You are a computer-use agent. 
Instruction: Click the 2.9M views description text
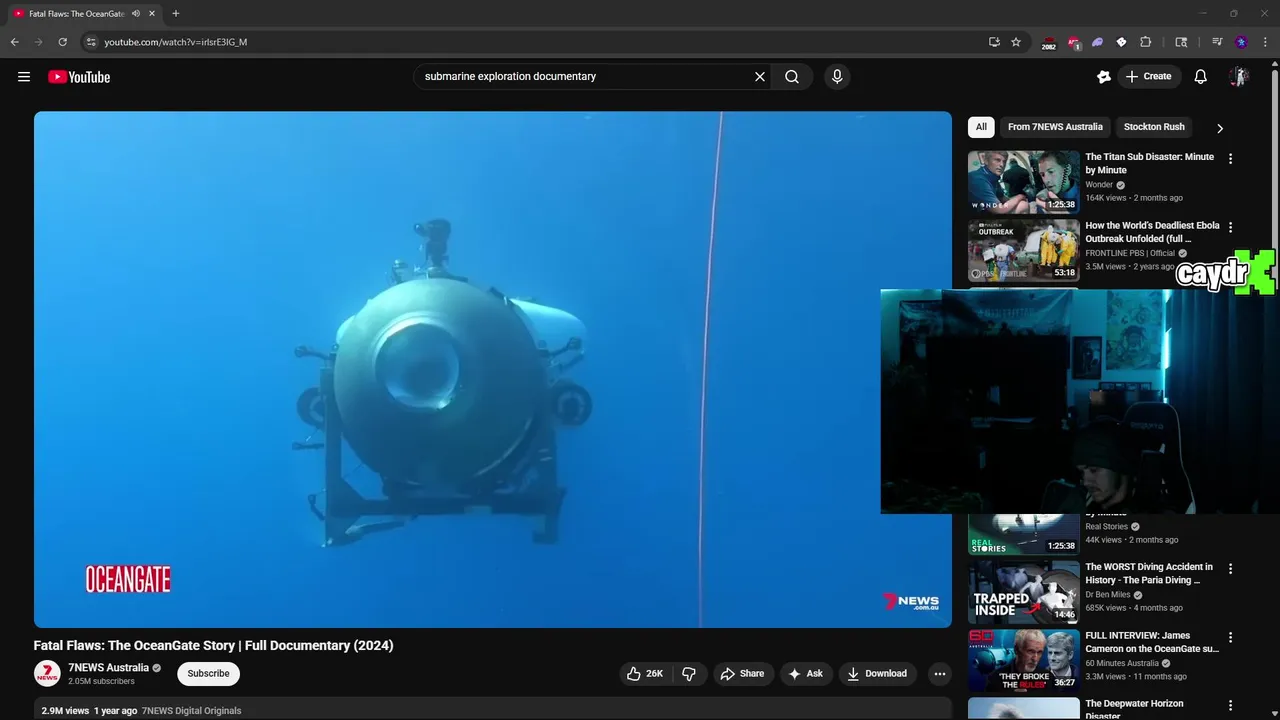(x=66, y=711)
